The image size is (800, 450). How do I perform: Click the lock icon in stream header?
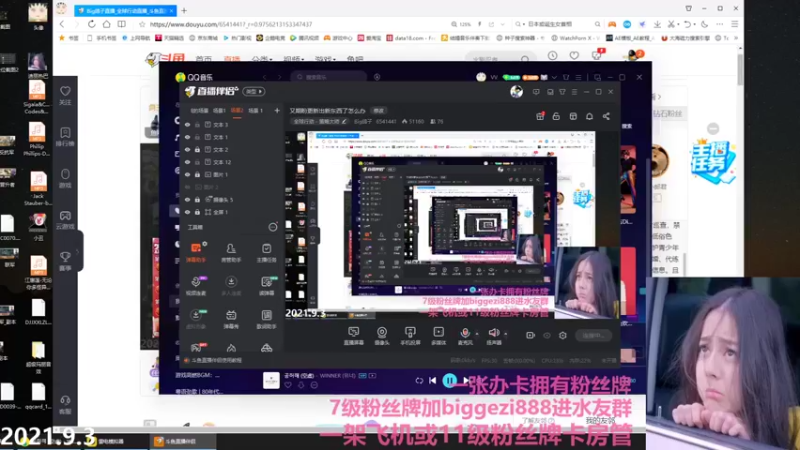[x=556, y=116]
